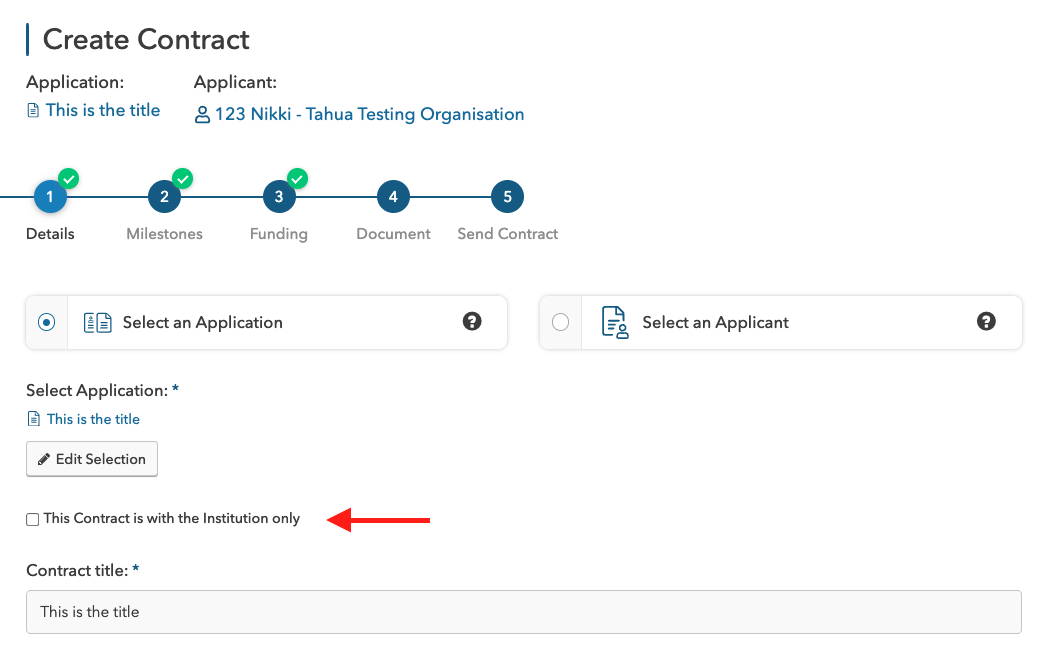Choose the 'Select an Applicant' radio button
Image resolution: width=1045 pixels, height=660 pixels.
click(560, 322)
